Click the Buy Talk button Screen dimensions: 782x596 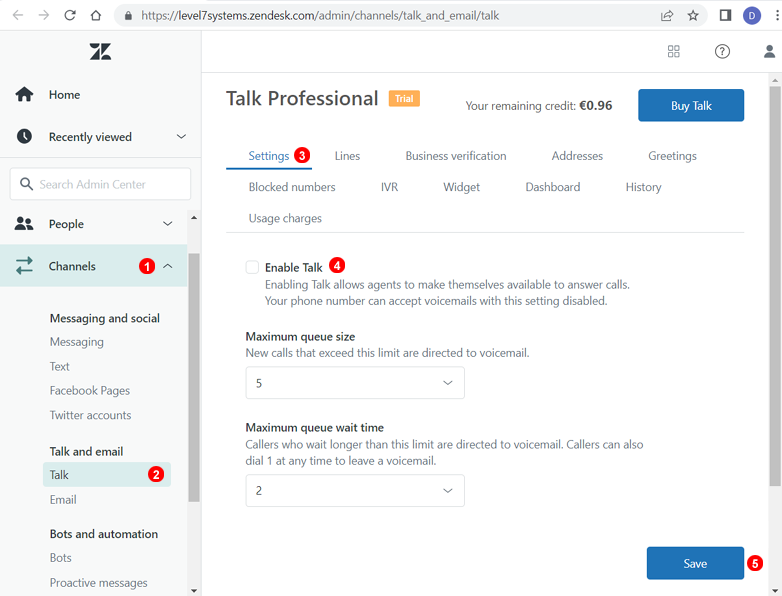pyautogui.click(x=691, y=105)
